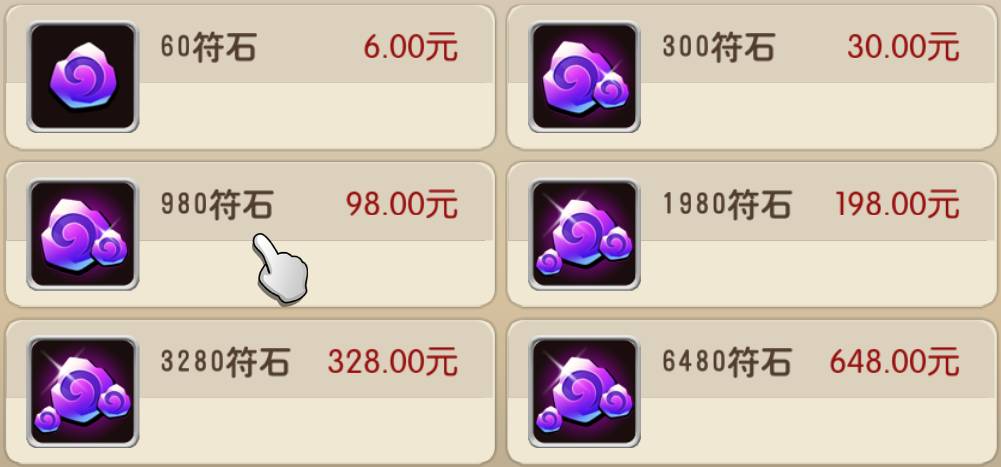Click the 300符石 item title
1001x467 pixels.
718,48
